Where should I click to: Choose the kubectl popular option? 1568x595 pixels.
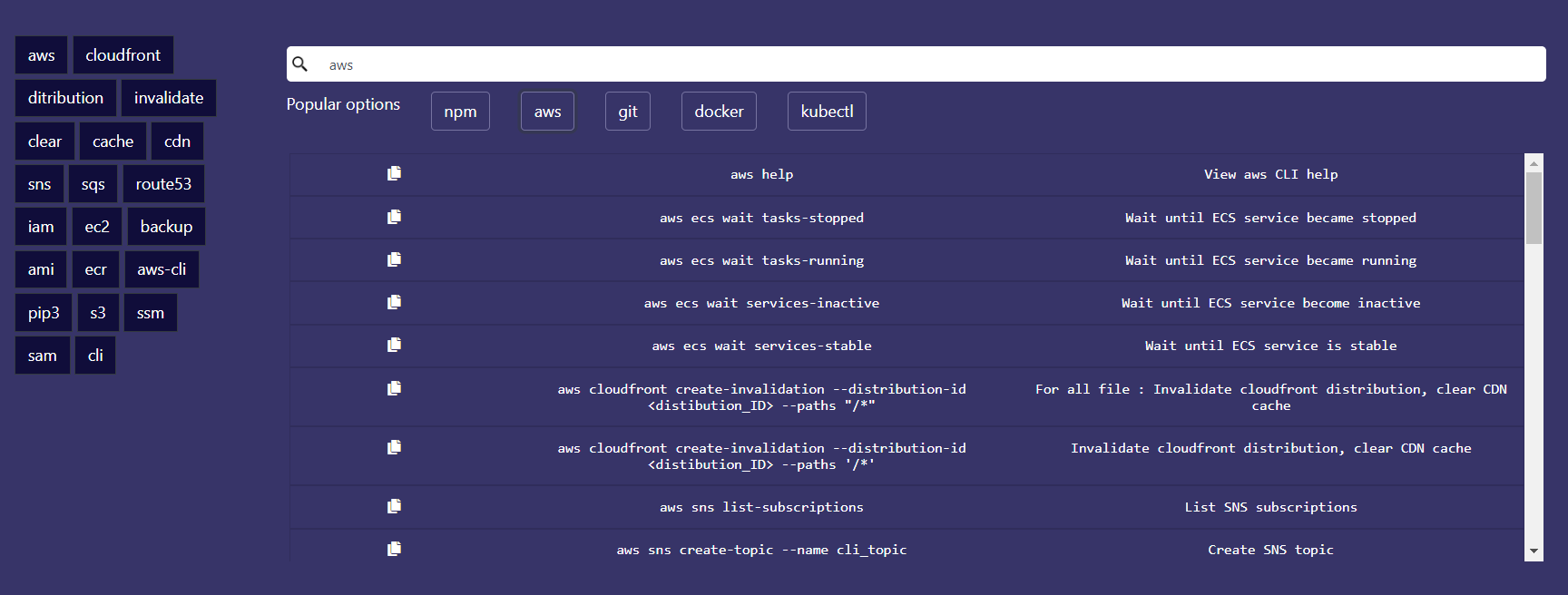point(827,111)
